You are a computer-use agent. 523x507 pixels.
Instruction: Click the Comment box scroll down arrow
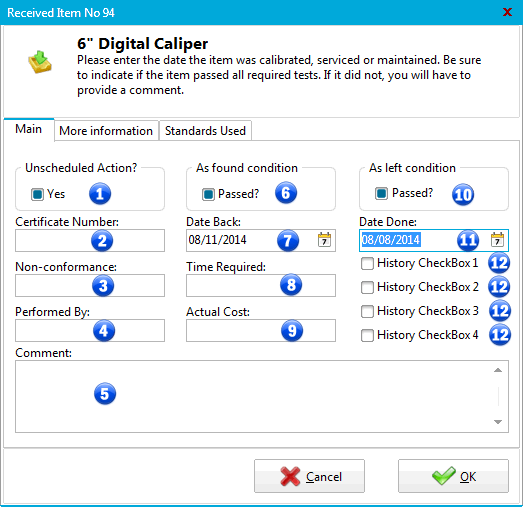point(498,422)
